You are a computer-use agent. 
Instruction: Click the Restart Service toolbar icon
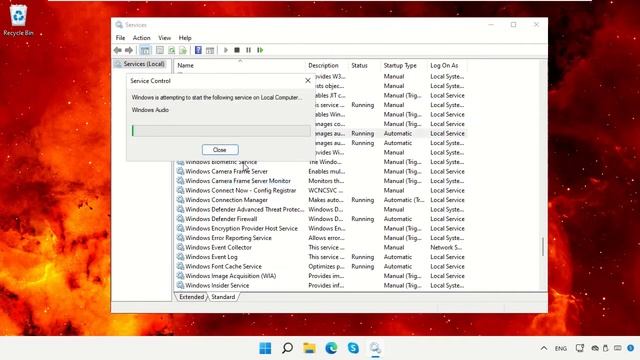[260, 50]
